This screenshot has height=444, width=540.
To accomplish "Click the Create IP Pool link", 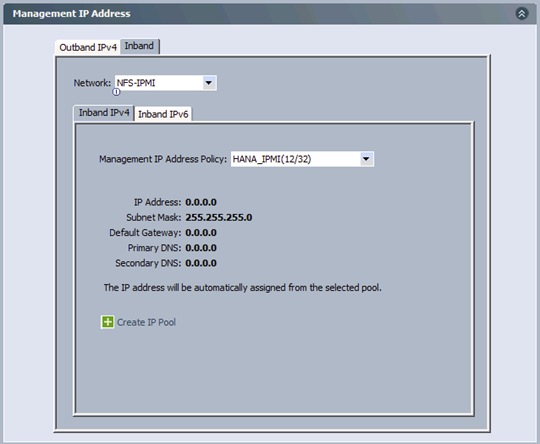I will point(146,322).
